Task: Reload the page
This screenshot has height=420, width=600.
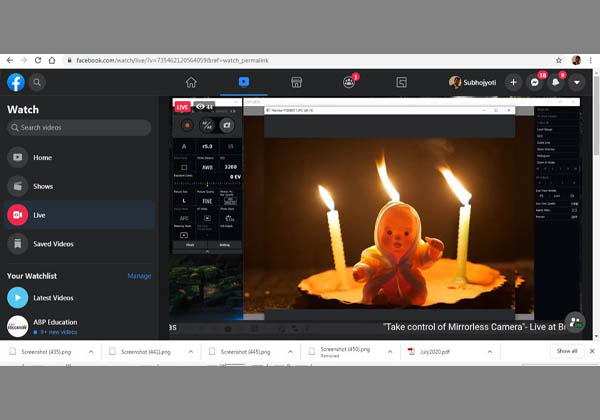Action: pos(38,60)
